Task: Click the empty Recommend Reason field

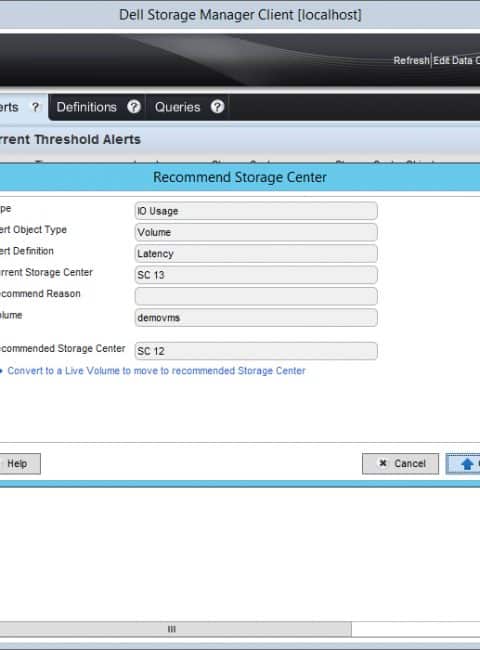Action: 256,296
